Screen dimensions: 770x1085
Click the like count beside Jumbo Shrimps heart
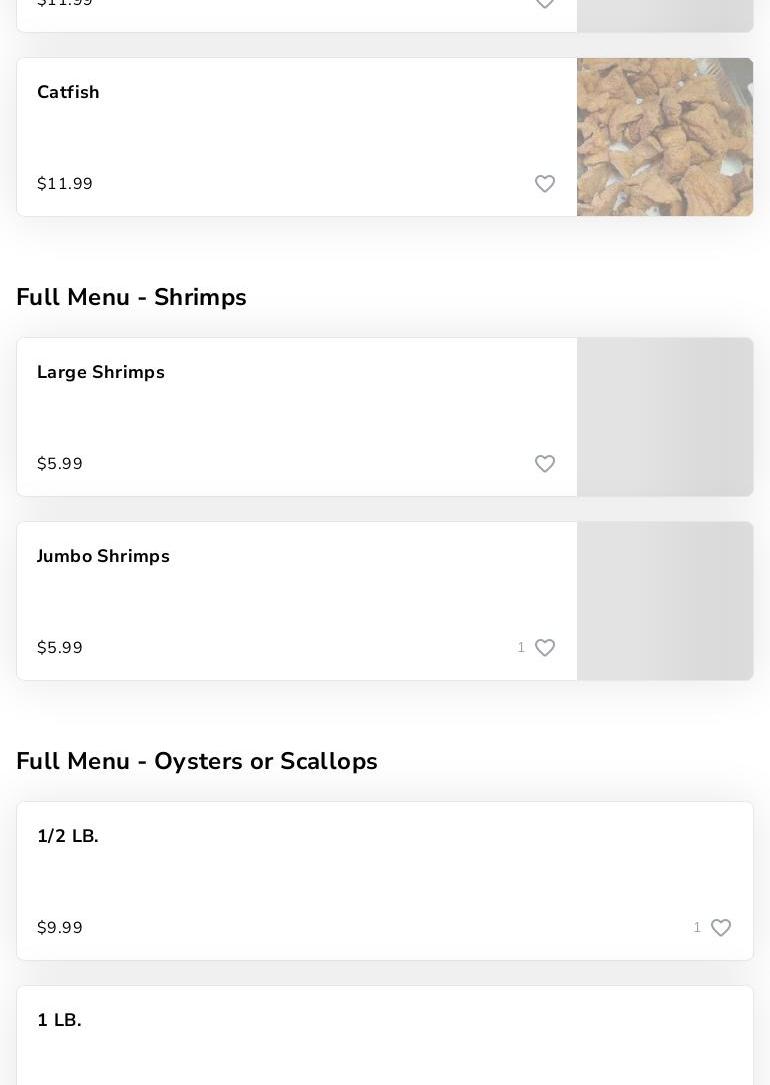tap(521, 648)
